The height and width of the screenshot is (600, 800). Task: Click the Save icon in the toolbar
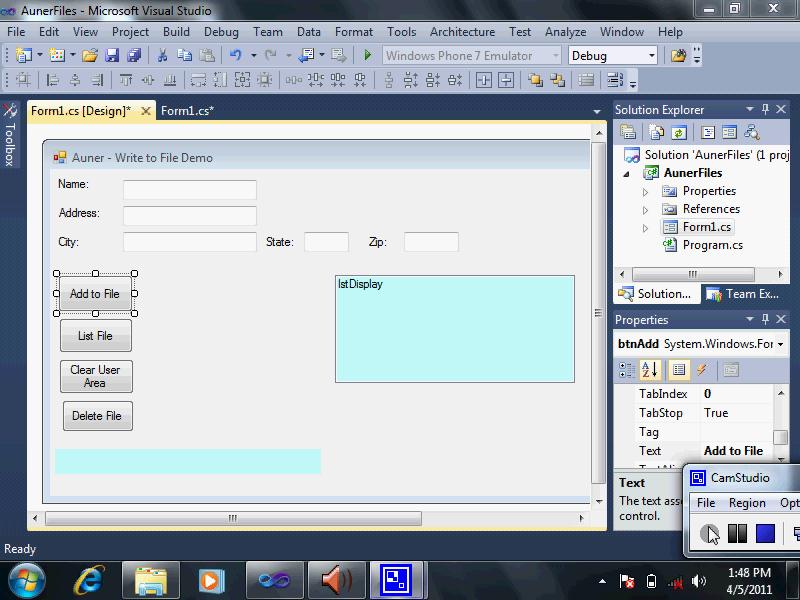click(110, 56)
